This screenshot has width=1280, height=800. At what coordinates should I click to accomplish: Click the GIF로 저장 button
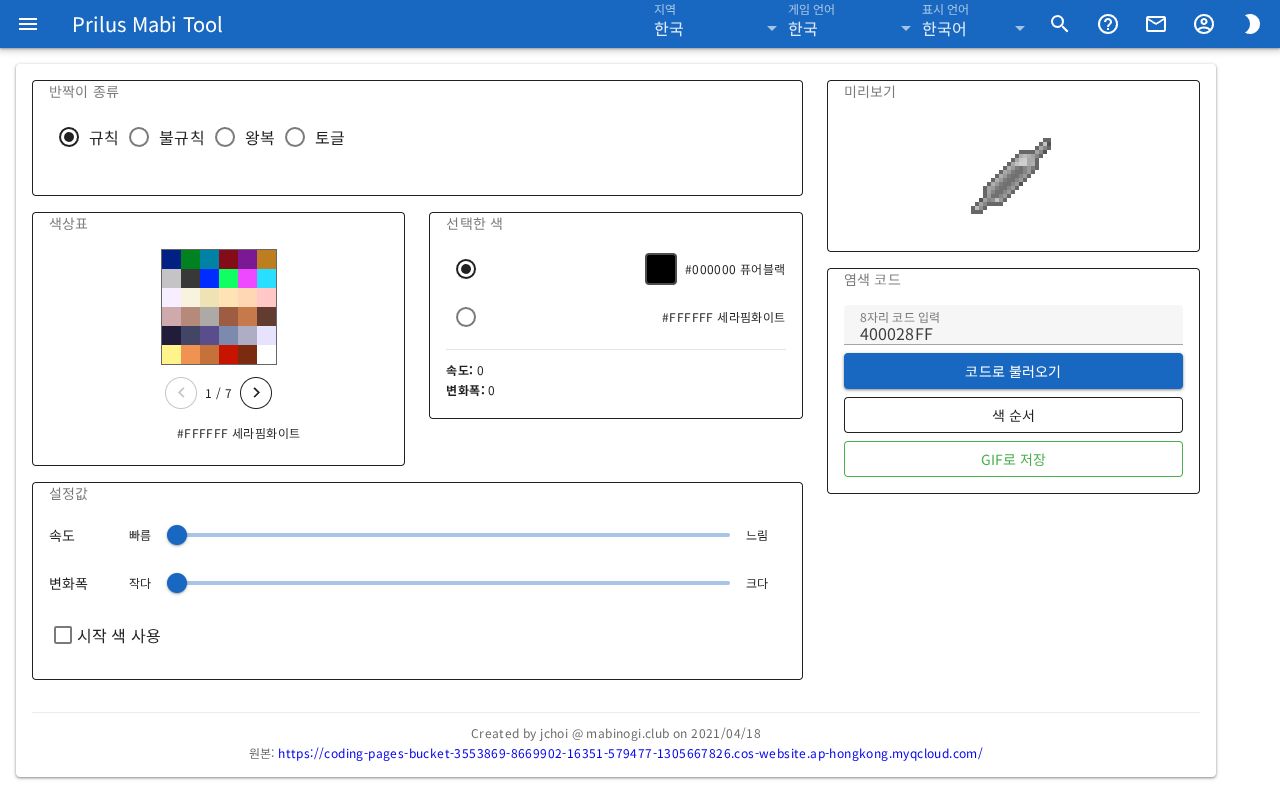(x=1013, y=459)
